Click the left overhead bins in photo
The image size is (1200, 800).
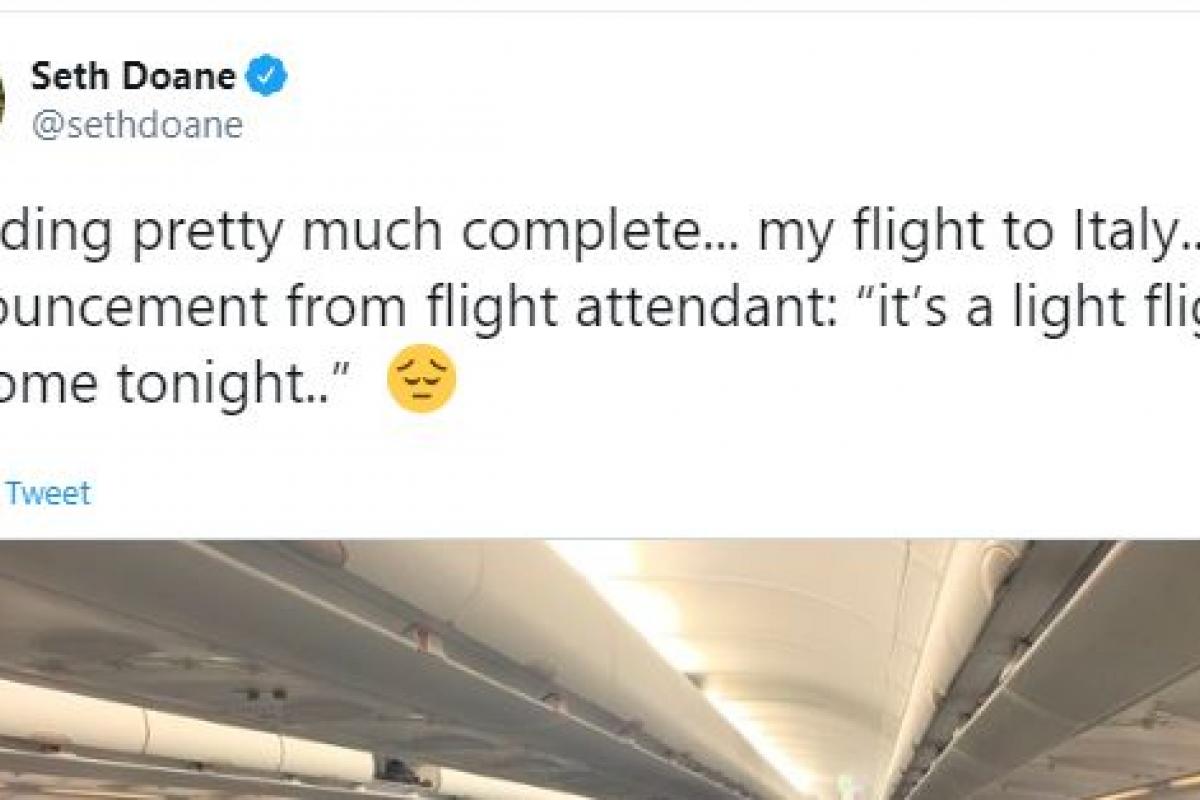[x=250, y=640]
